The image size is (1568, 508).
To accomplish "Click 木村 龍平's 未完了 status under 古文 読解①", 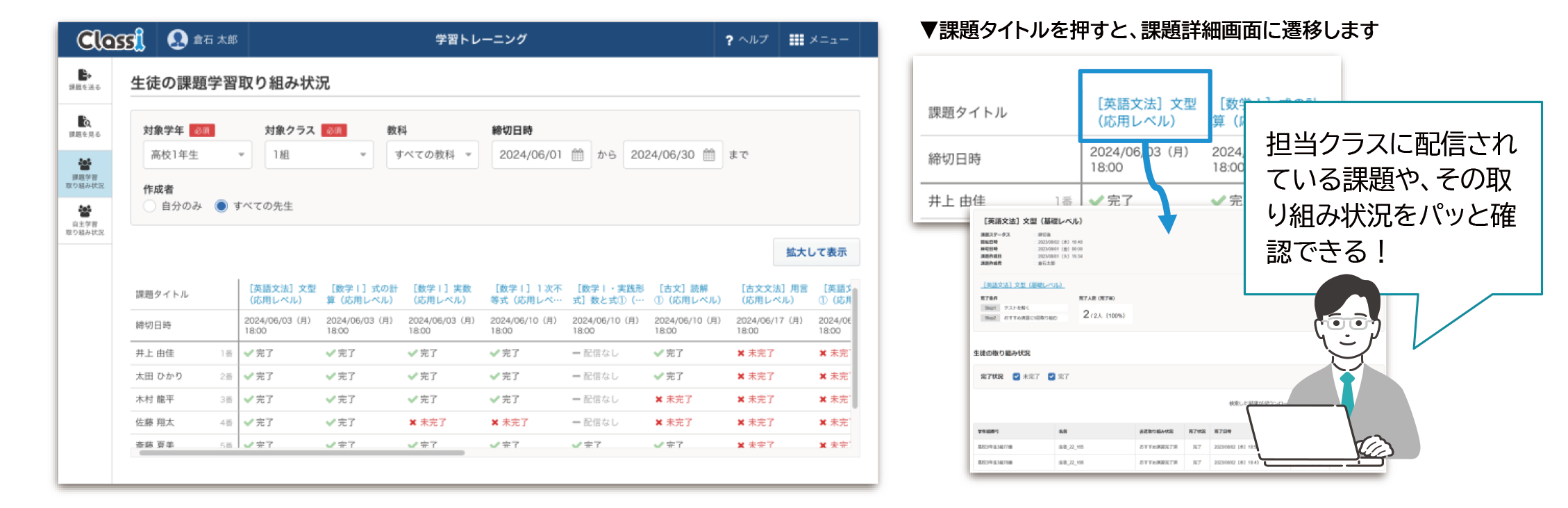I will pos(673,400).
